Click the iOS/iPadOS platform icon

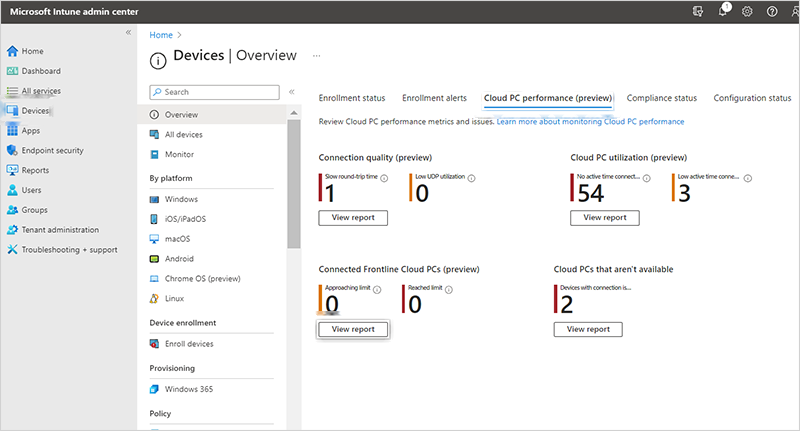[154, 219]
